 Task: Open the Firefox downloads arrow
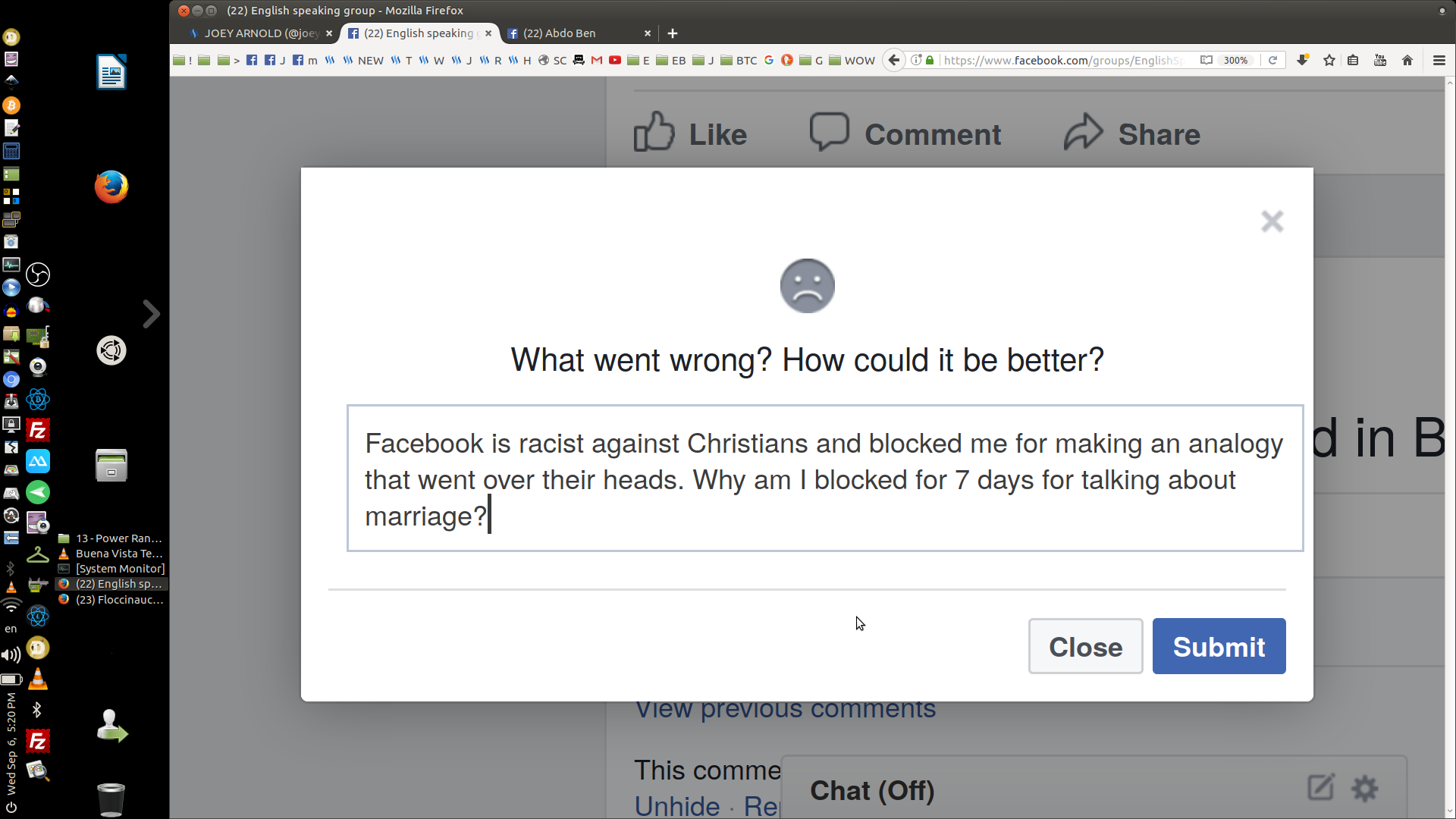[1303, 60]
